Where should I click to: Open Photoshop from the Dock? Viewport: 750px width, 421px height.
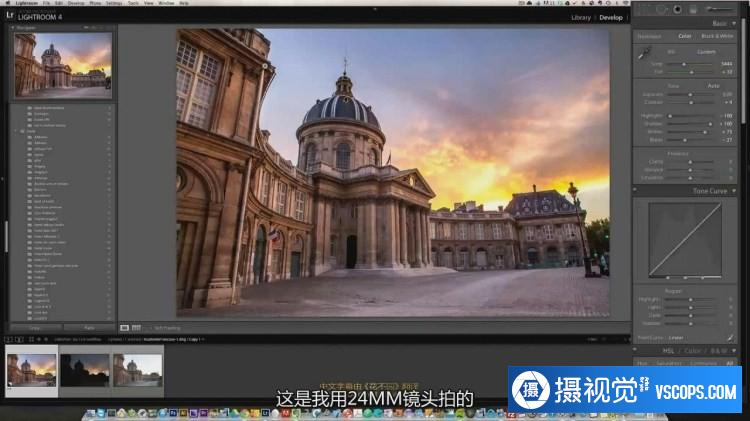coord(173,413)
